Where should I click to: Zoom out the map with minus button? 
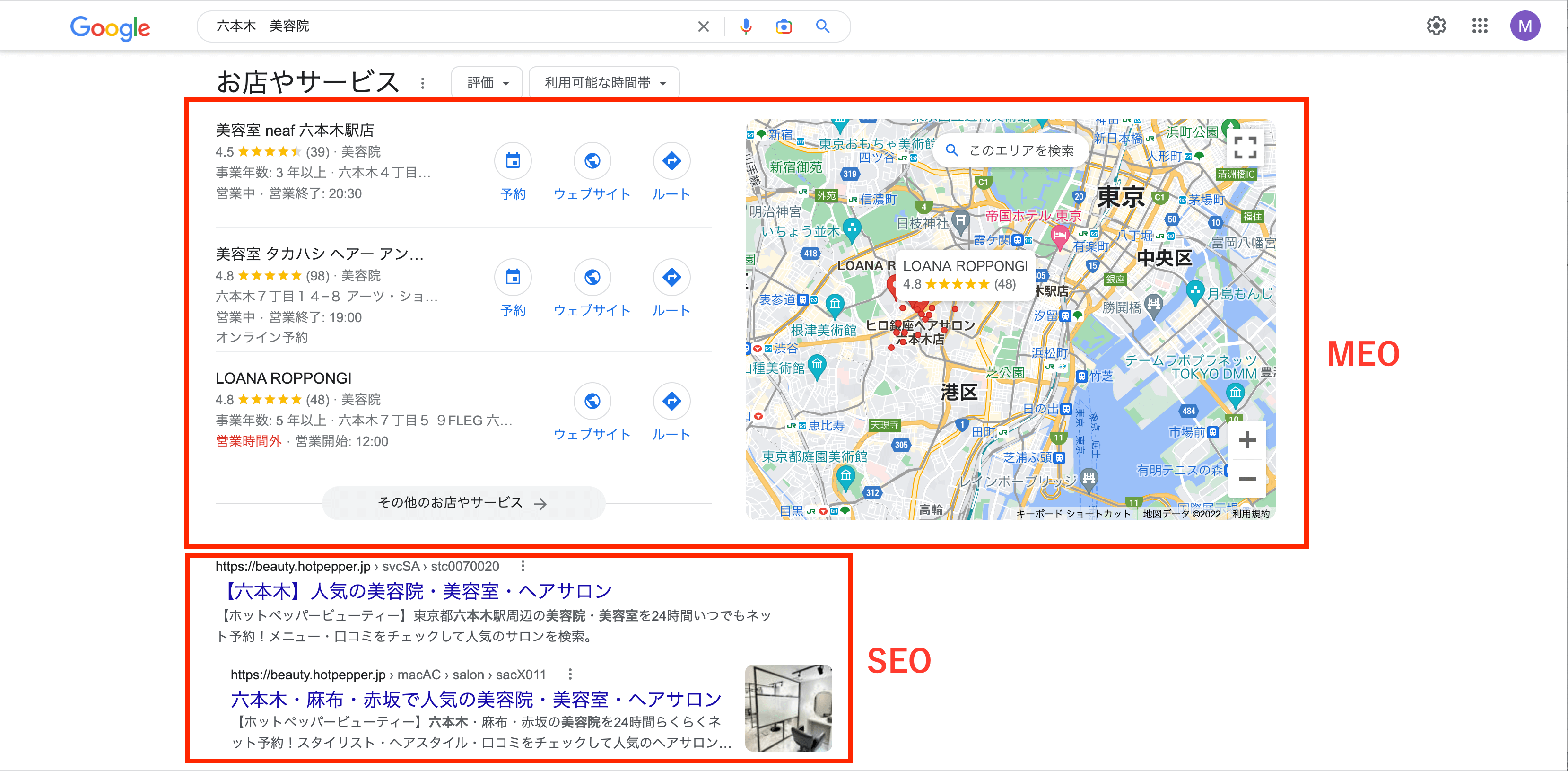point(1246,479)
